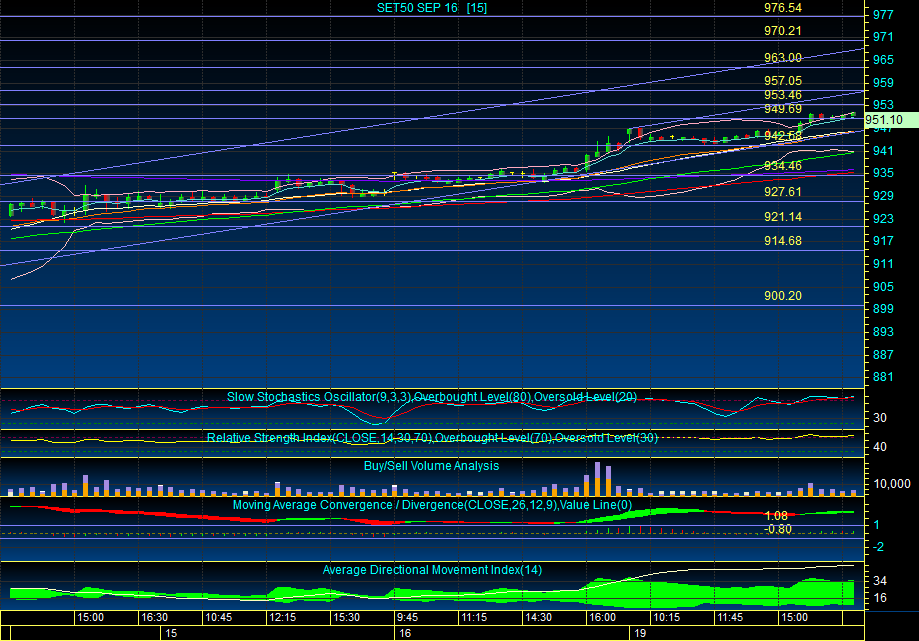
Task: Click the 935 price axis tick
Action: (883, 173)
